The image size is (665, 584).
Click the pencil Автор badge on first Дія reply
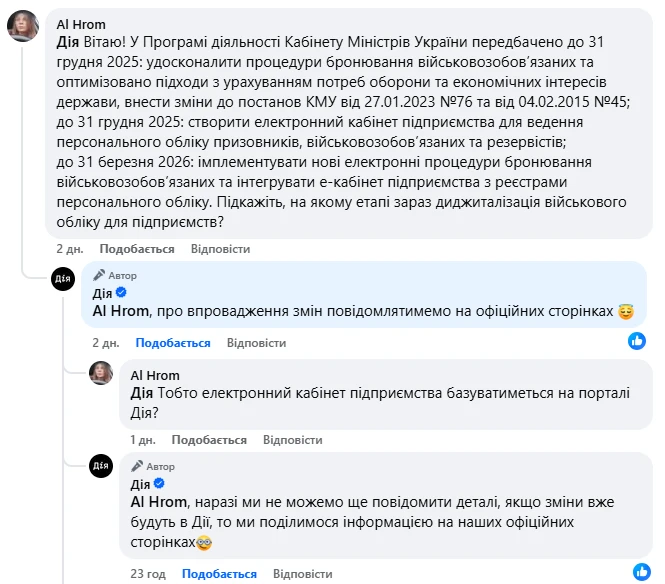point(115,275)
